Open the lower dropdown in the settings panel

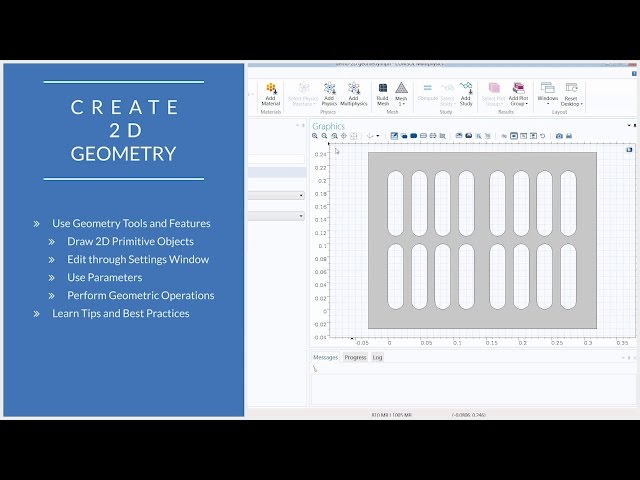[276, 216]
